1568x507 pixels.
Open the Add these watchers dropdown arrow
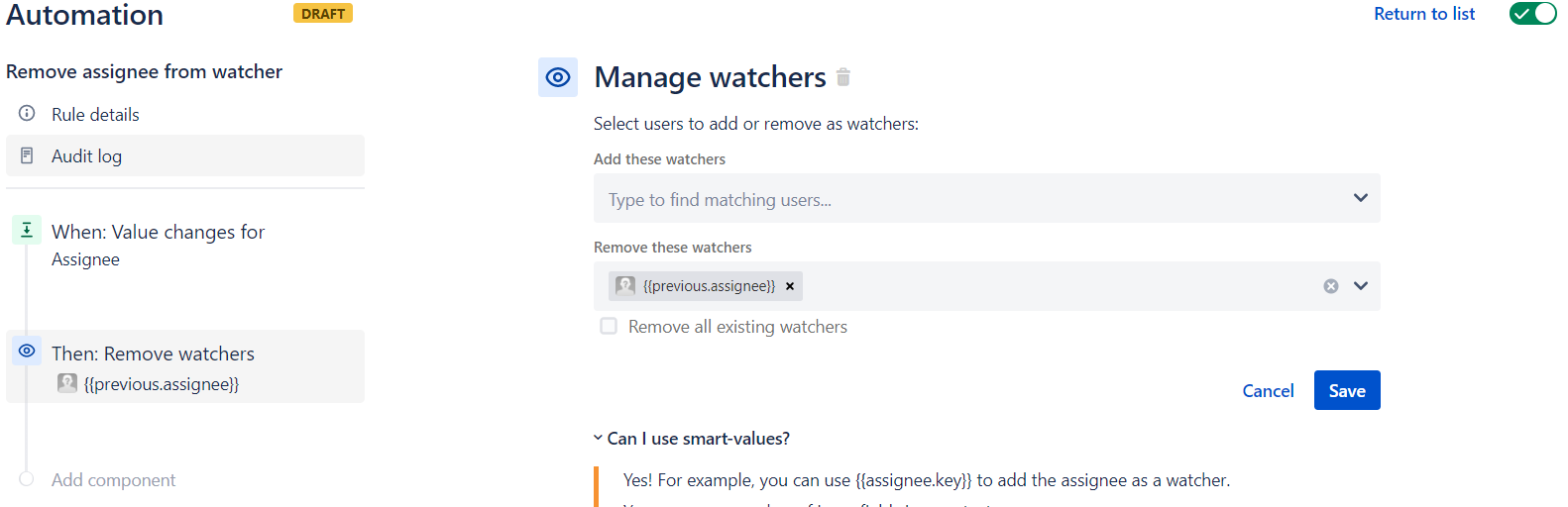tap(1361, 198)
